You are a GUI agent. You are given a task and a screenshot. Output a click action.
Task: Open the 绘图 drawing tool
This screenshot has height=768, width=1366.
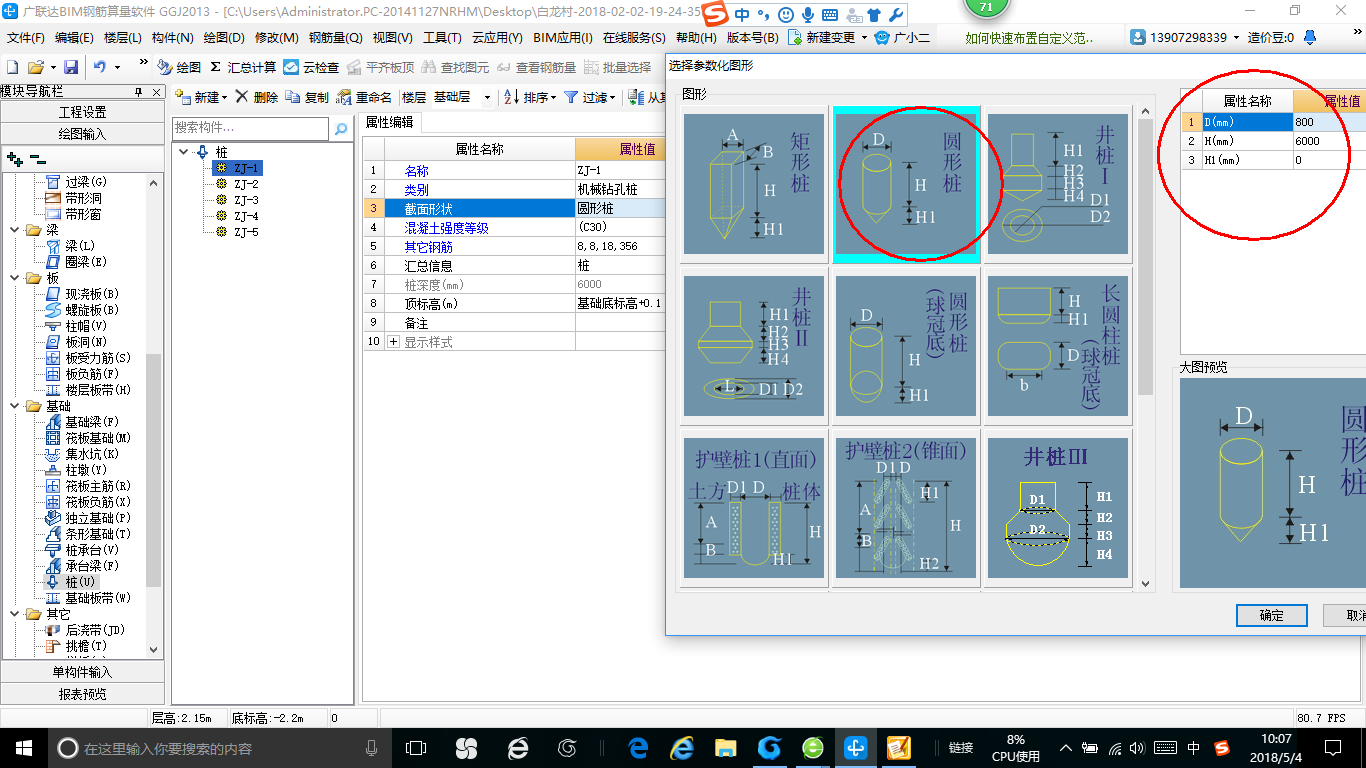(180, 67)
